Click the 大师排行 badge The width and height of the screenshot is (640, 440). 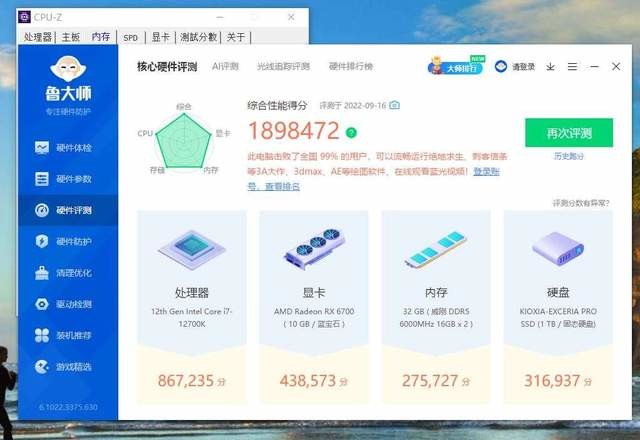click(456, 67)
